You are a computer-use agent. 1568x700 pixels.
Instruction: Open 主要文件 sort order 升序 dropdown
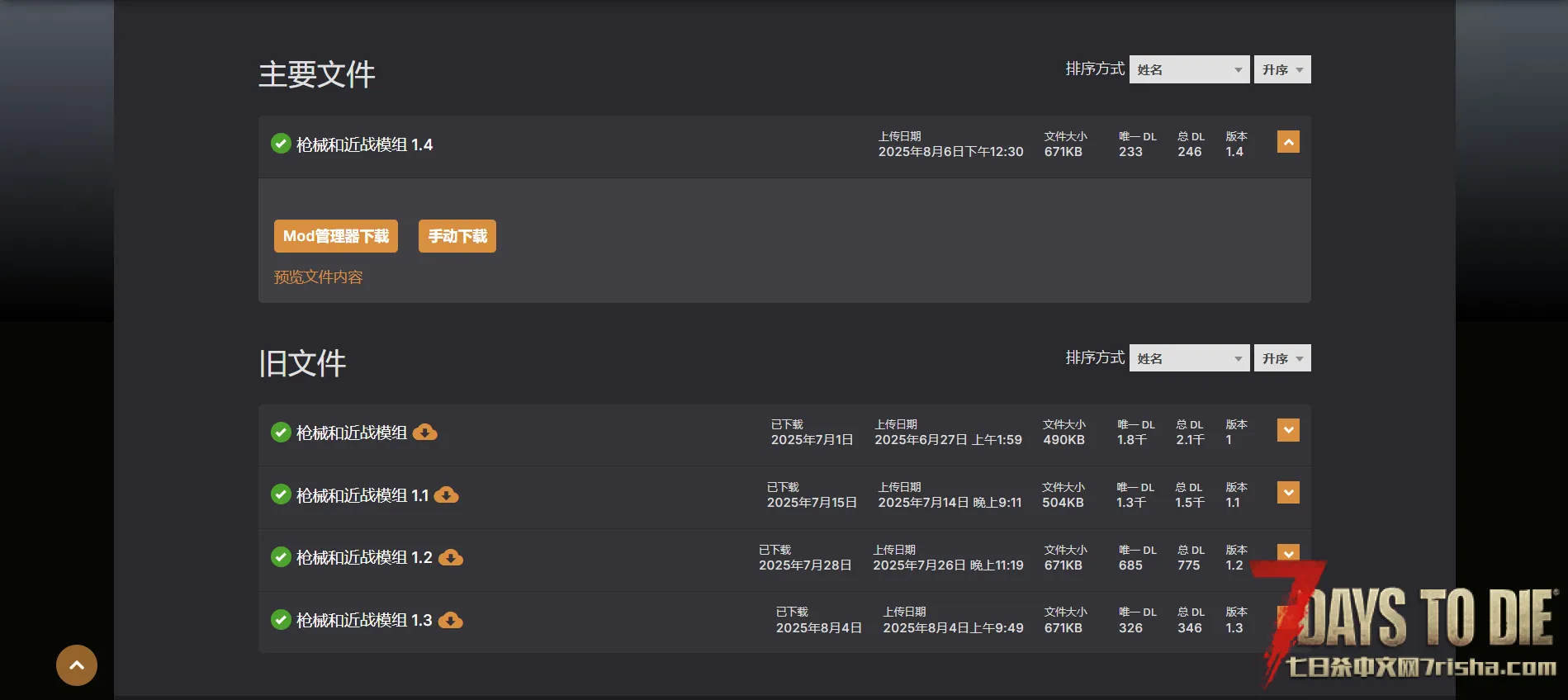(x=1281, y=69)
